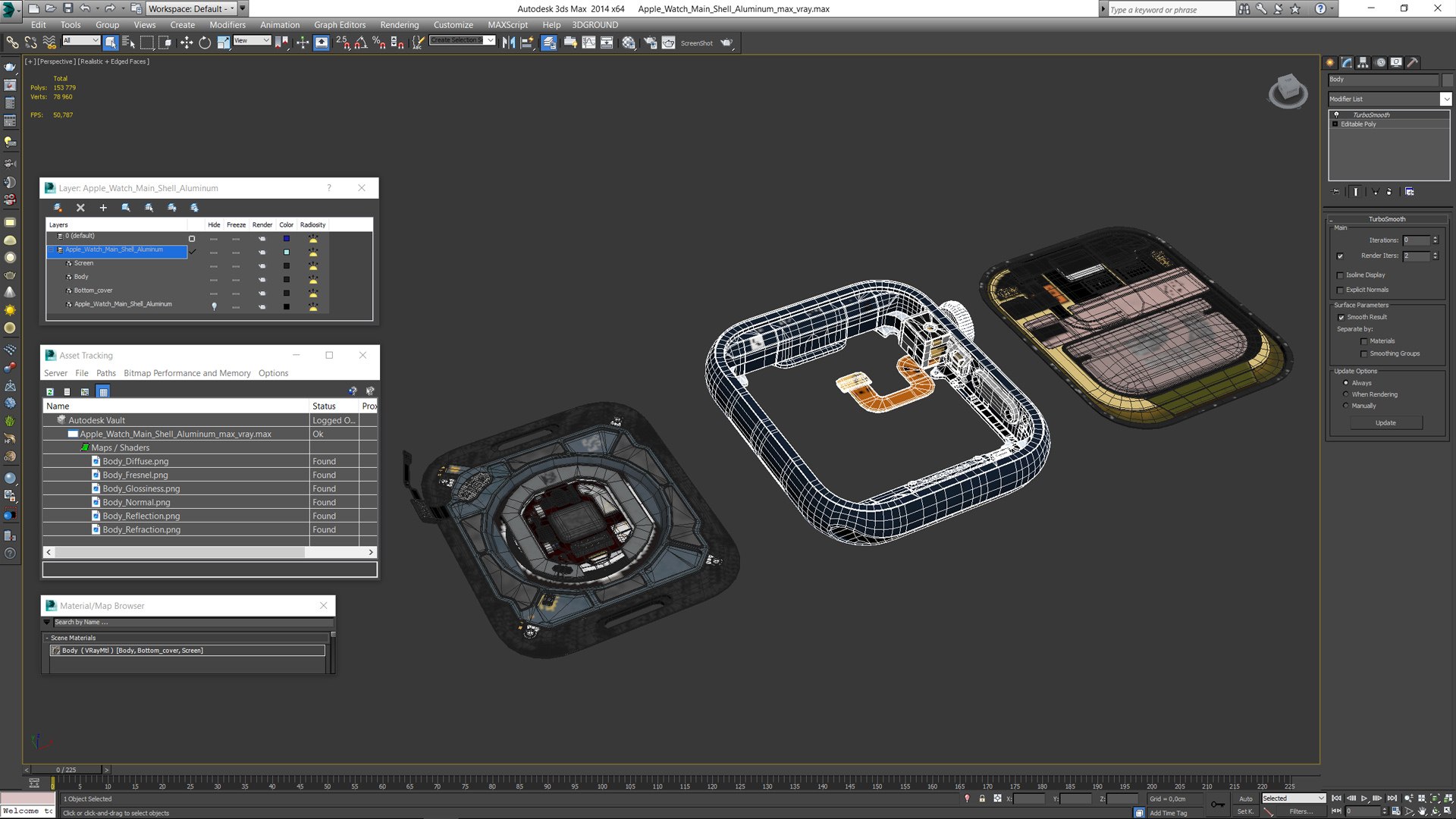Viewport: 1456px width, 819px height.
Task: Enable the Explicit Normals checkbox
Action: coord(1340,290)
